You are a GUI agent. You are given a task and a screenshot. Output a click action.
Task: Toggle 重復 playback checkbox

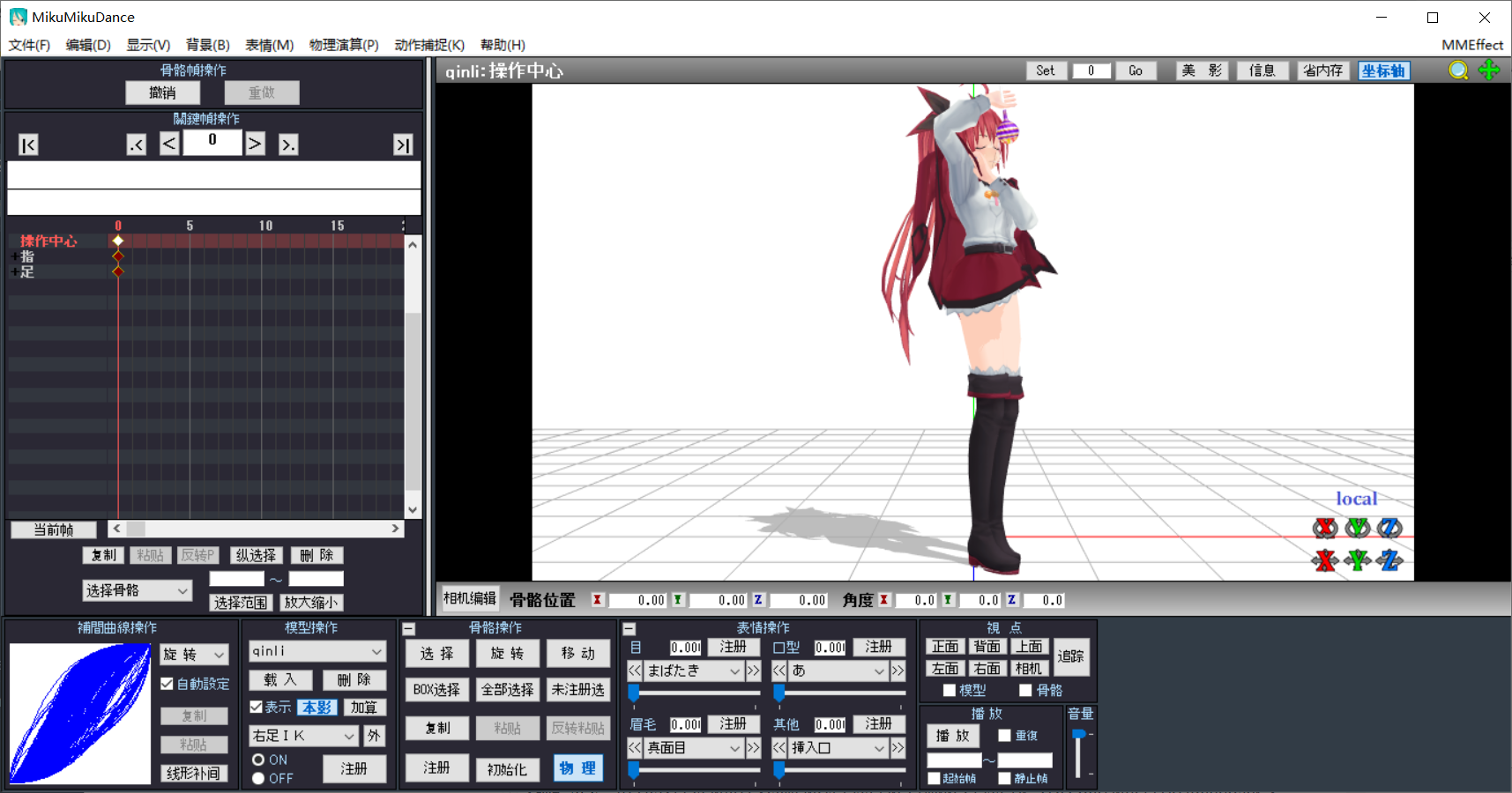pyautogui.click(x=1004, y=735)
